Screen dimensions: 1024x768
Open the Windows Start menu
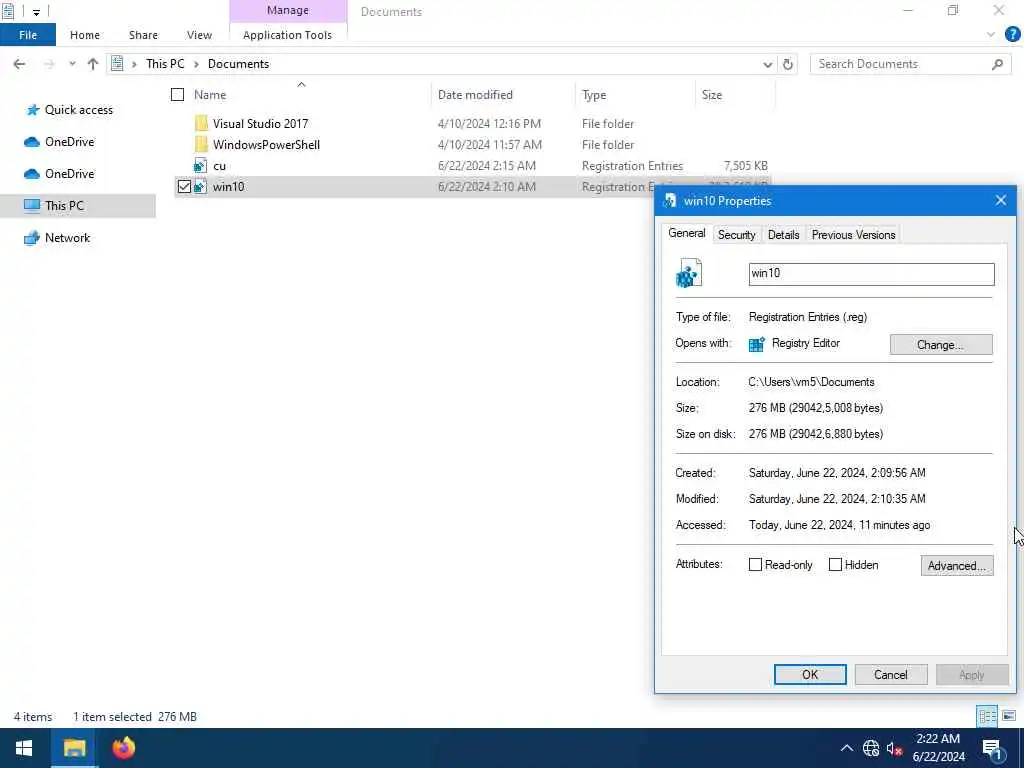click(24, 748)
